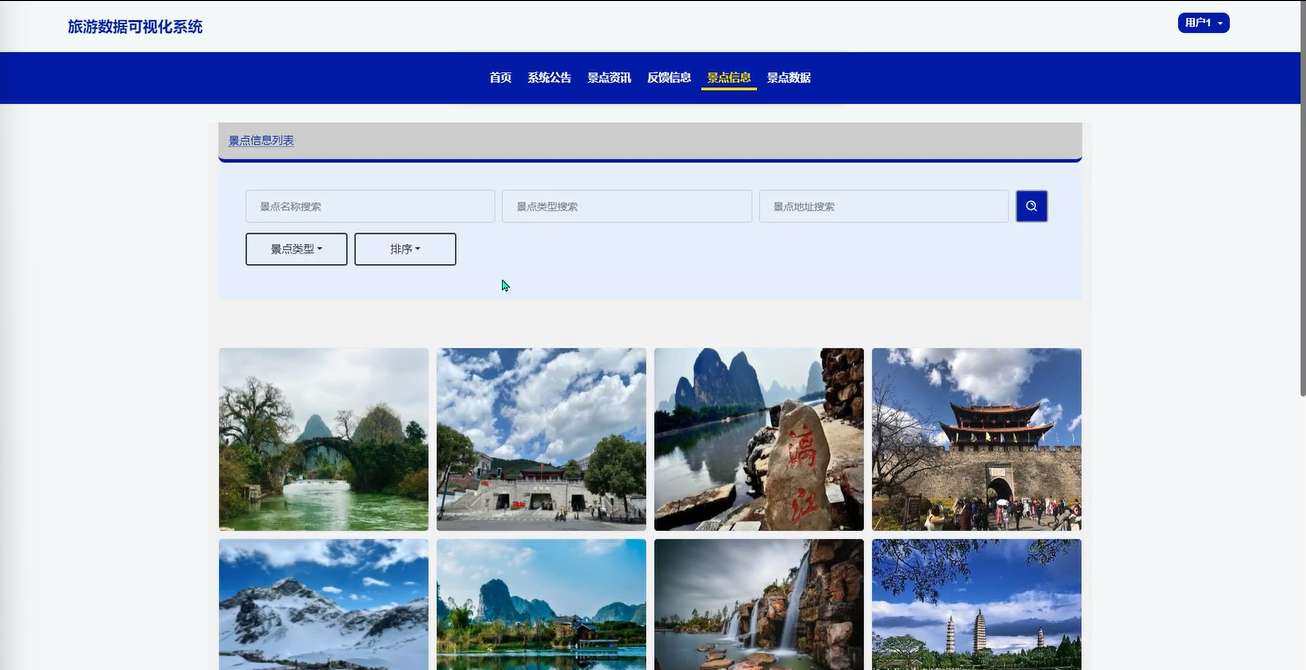
Task: Click the 景点信息列表 breadcrumb link
Action: 261,141
